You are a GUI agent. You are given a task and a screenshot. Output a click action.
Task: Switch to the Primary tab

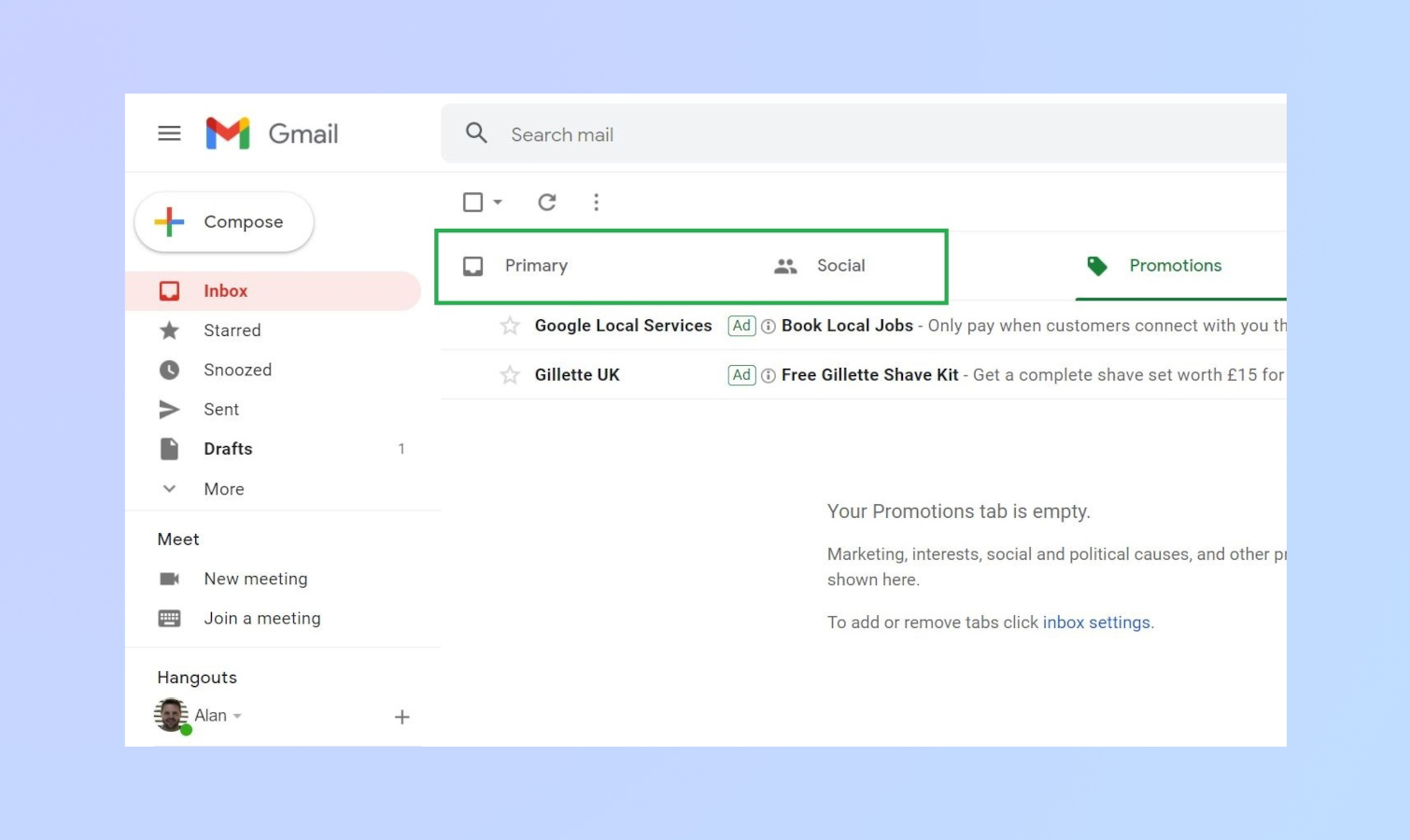(x=536, y=266)
